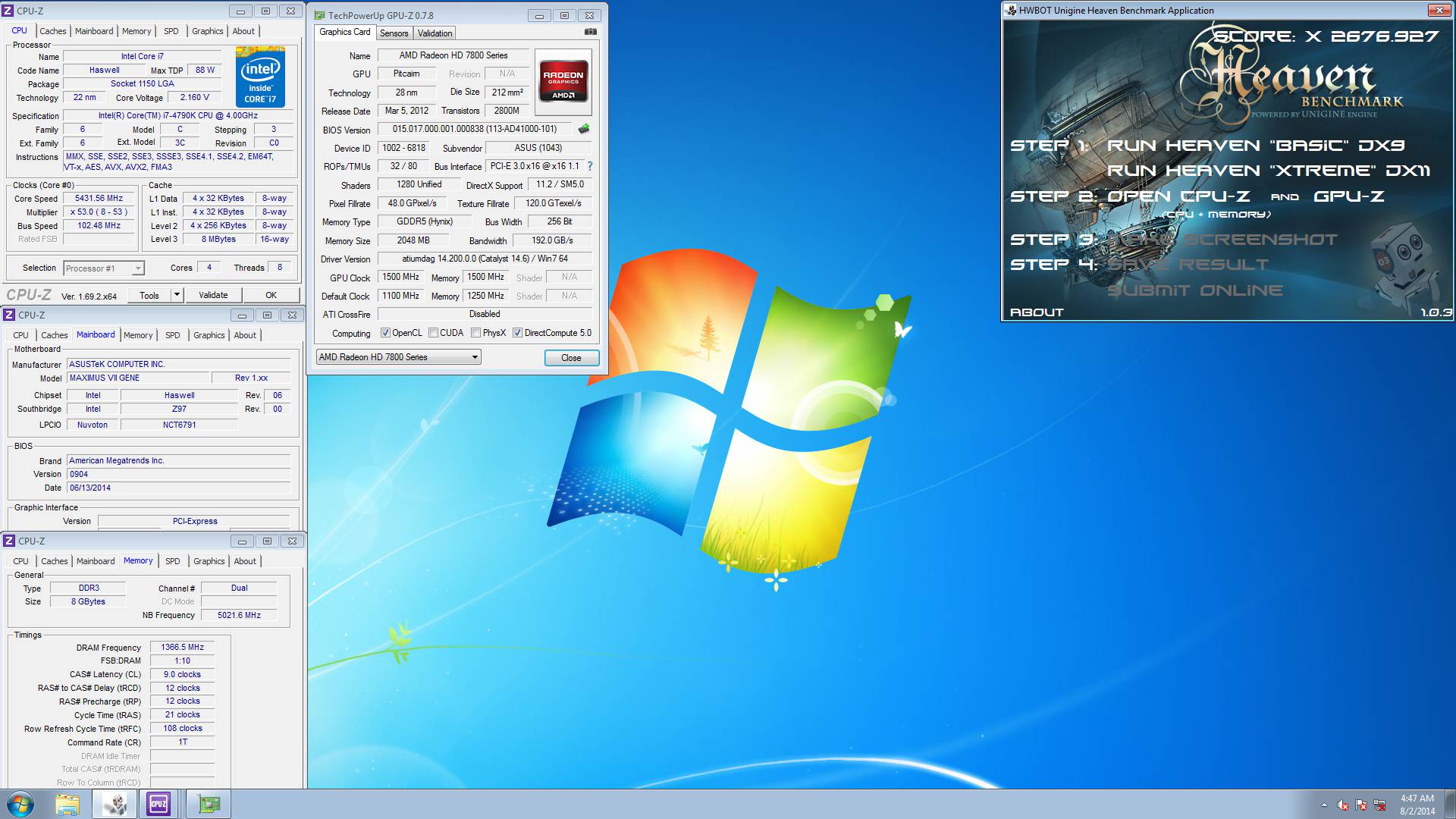Click the HWBOT Heaven title bar icon

pos(1011,10)
